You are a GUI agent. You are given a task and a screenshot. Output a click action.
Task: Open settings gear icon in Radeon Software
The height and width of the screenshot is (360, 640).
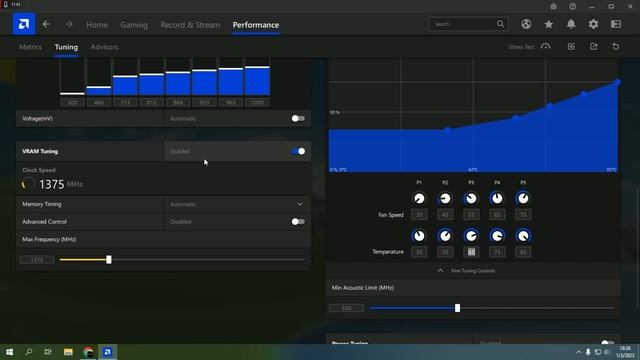coord(593,24)
